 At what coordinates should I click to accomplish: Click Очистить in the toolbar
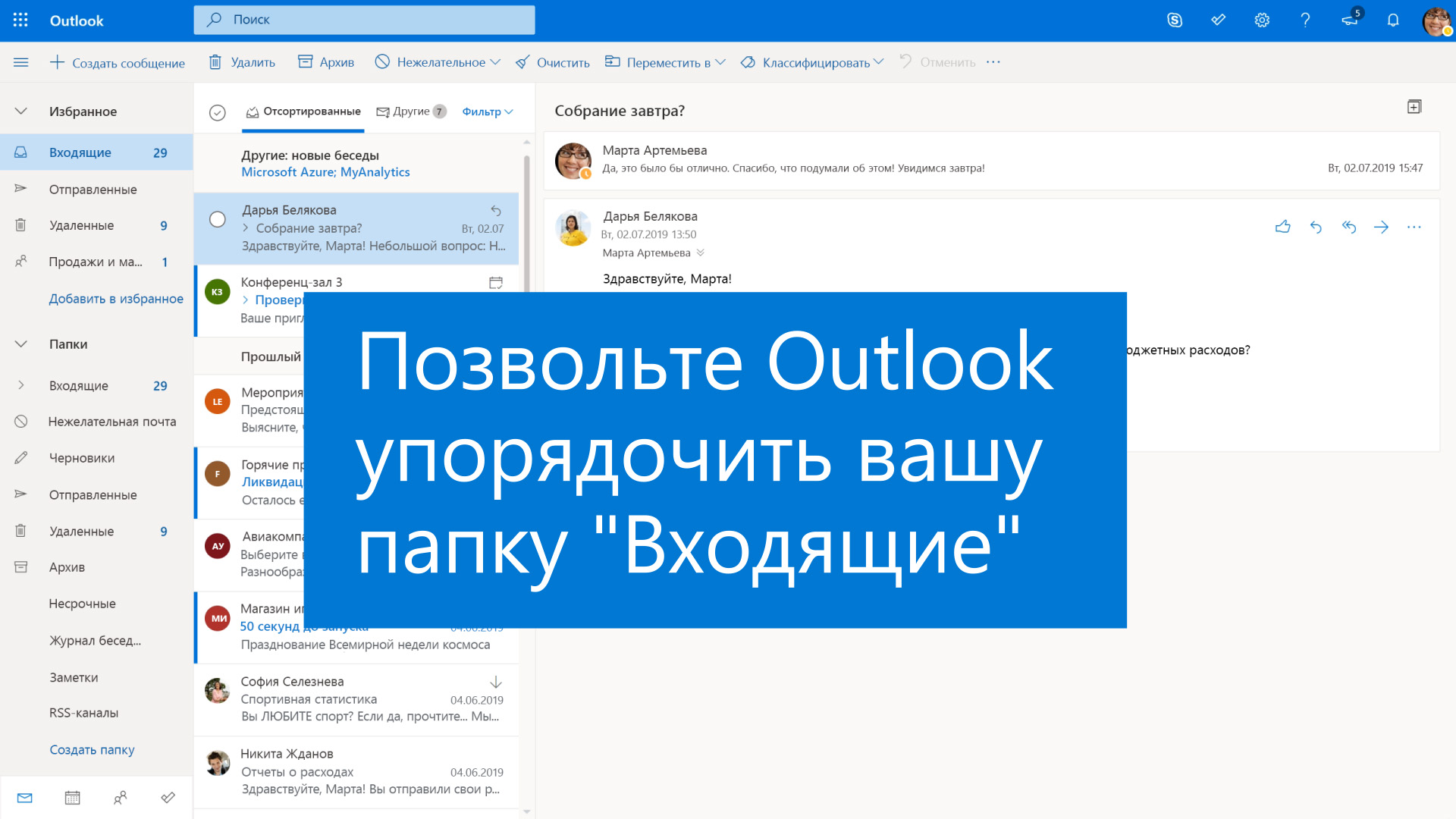pos(552,62)
